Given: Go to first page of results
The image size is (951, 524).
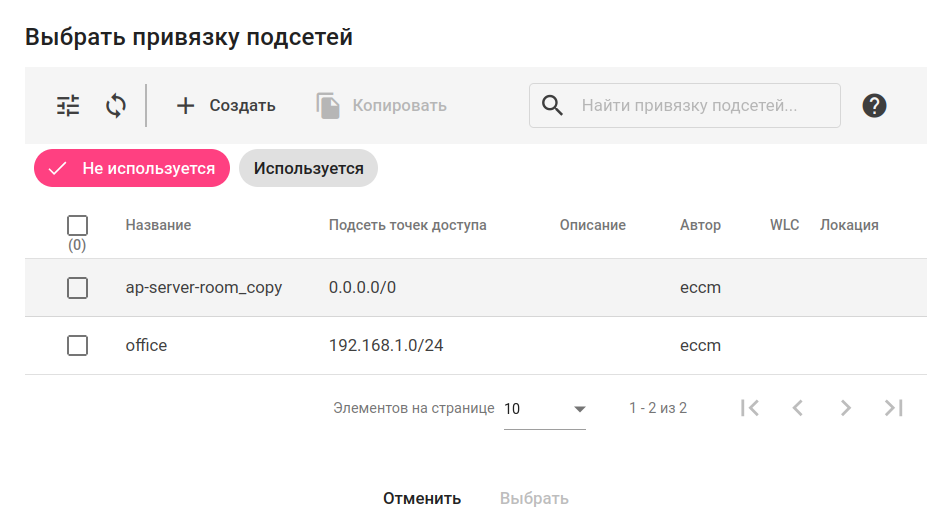Looking at the screenshot, I should (750, 408).
